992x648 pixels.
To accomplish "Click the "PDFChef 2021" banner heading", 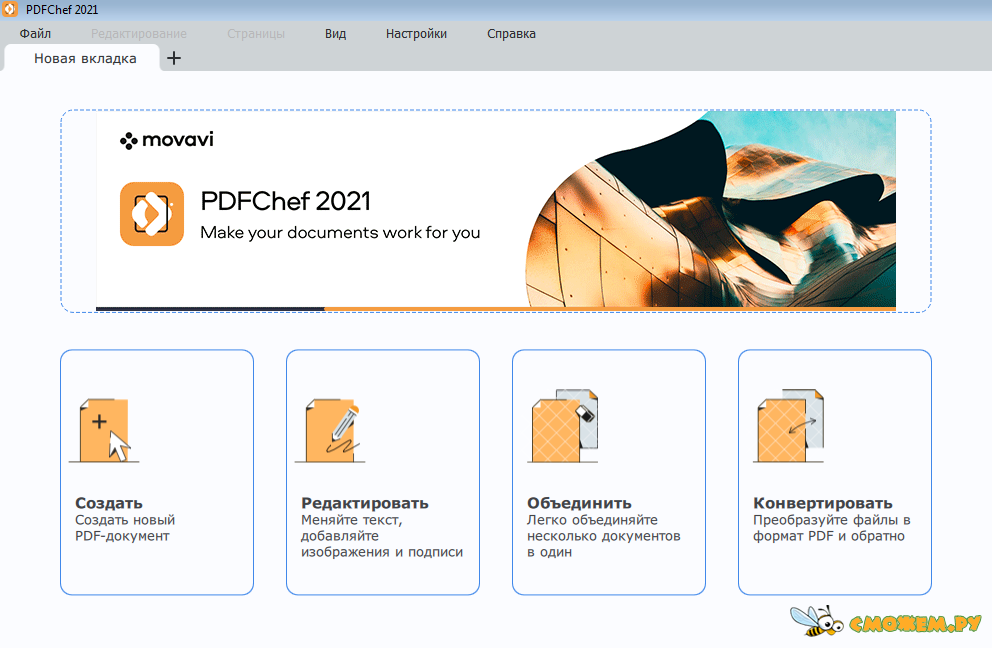I will tap(285, 201).
